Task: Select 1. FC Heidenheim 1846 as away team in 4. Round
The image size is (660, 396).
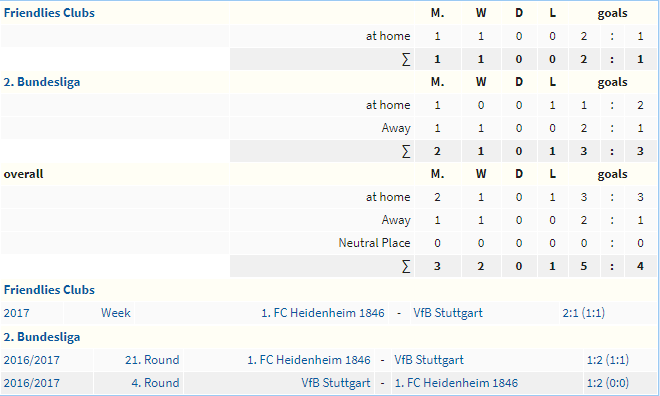Action: pyautogui.click(x=456, y=383)
